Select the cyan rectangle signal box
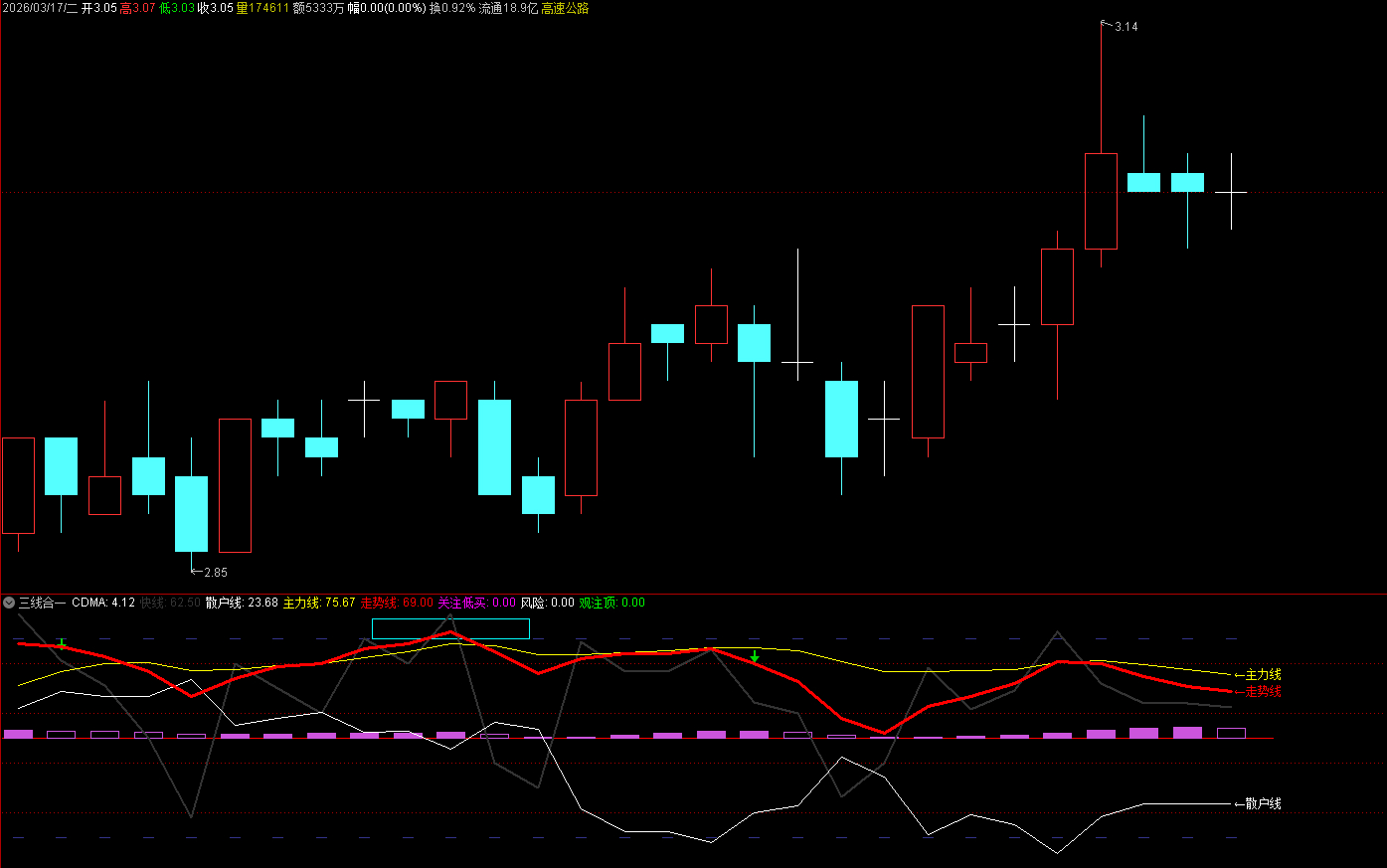The image size is (1387, 868). click(x=450, y=628)
